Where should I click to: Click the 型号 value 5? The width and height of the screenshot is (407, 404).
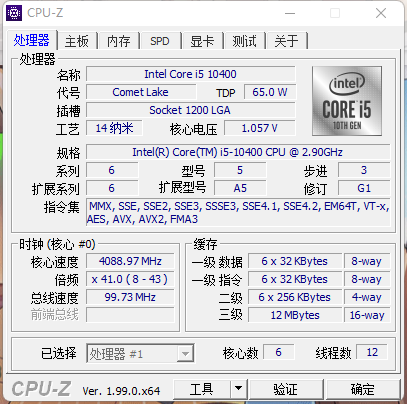pos(240,170)
